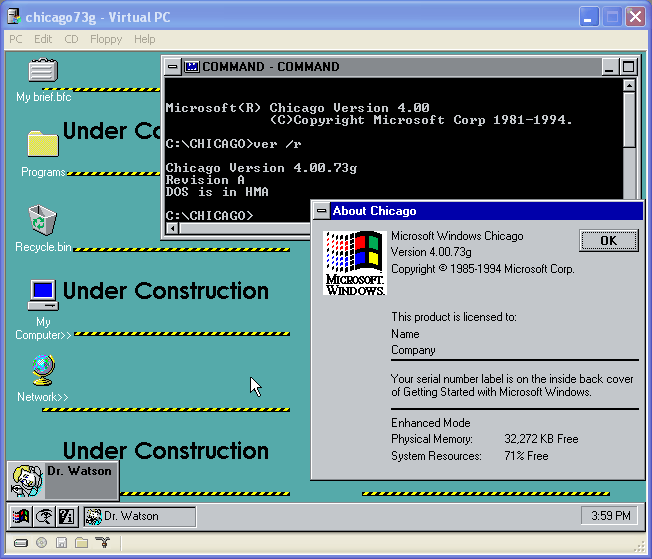Screen dimensions: 652x559
Task: Click the taskbar clock showing 3:59 PM
Action: pyautogui.click(x=610, y=516)
